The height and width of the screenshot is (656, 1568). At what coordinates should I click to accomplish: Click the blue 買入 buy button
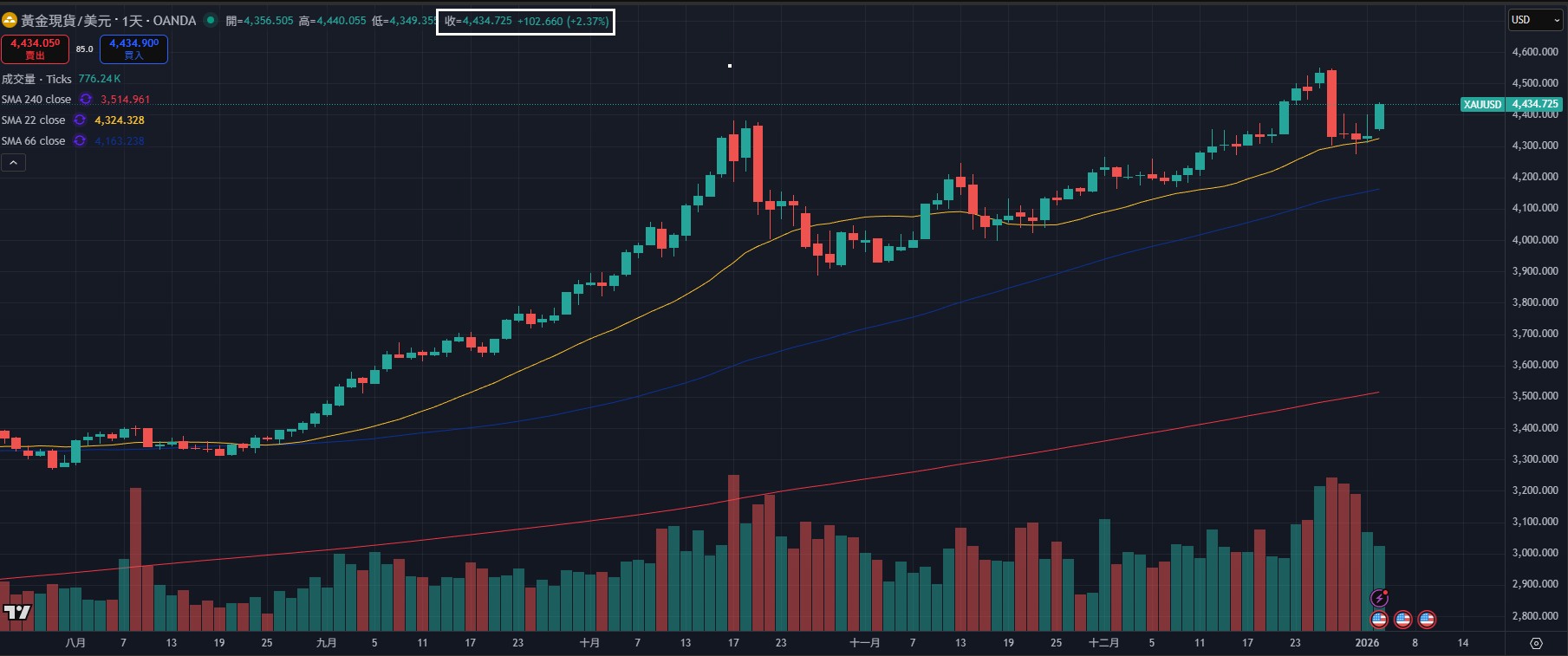click(x=133, y=49)
